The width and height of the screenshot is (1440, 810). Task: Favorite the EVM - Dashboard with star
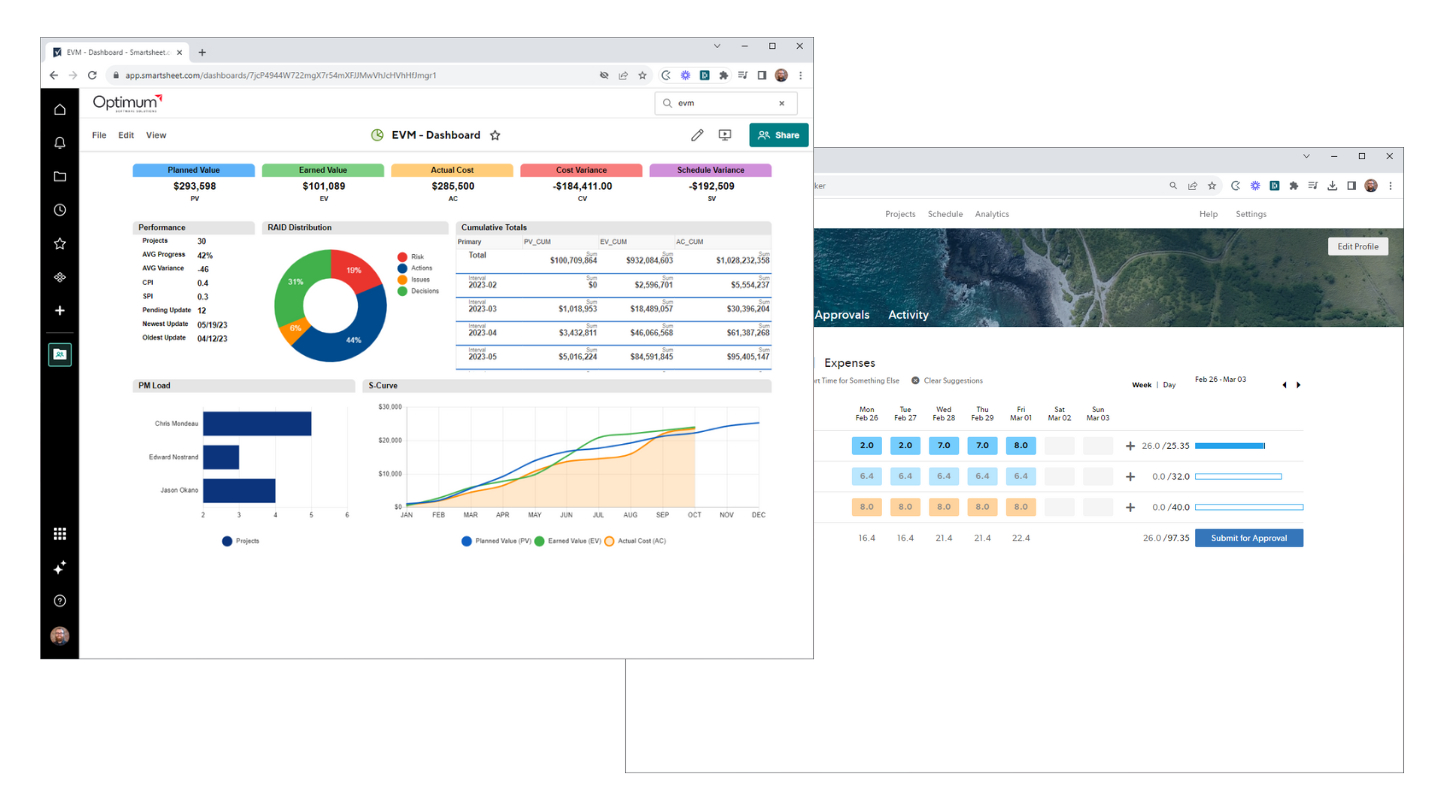pyautogui.click(x=495, y=135)
